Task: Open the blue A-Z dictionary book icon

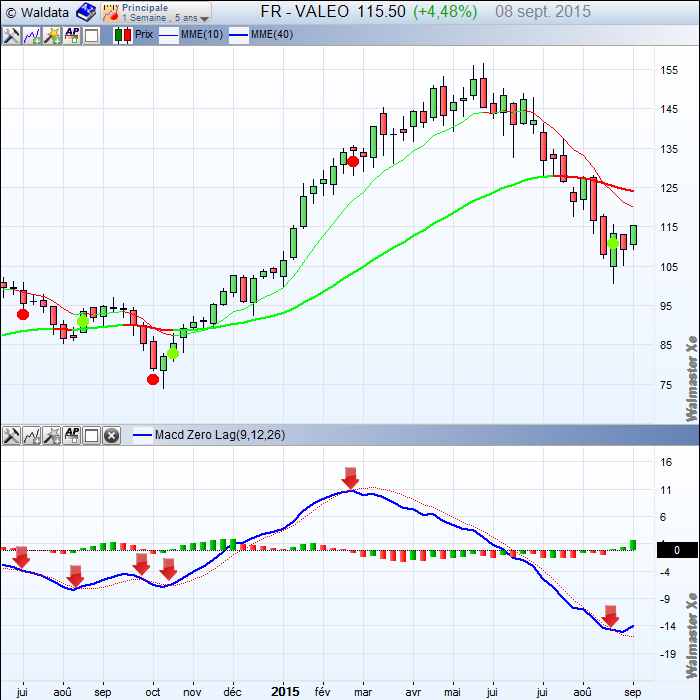Action: click(x=86, y=12)
